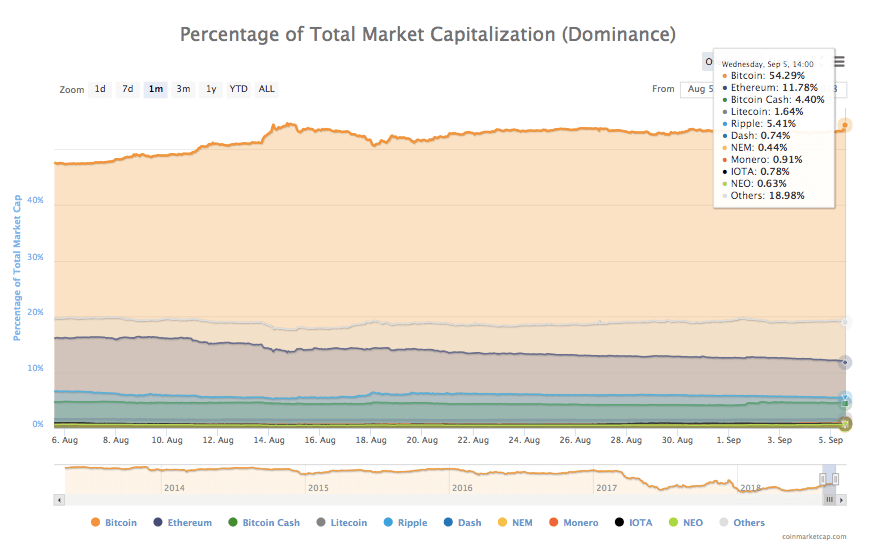This screenshot has width=895, height=554.
Task: Select YTD zoom range
Action: click(x=239, y=89)
